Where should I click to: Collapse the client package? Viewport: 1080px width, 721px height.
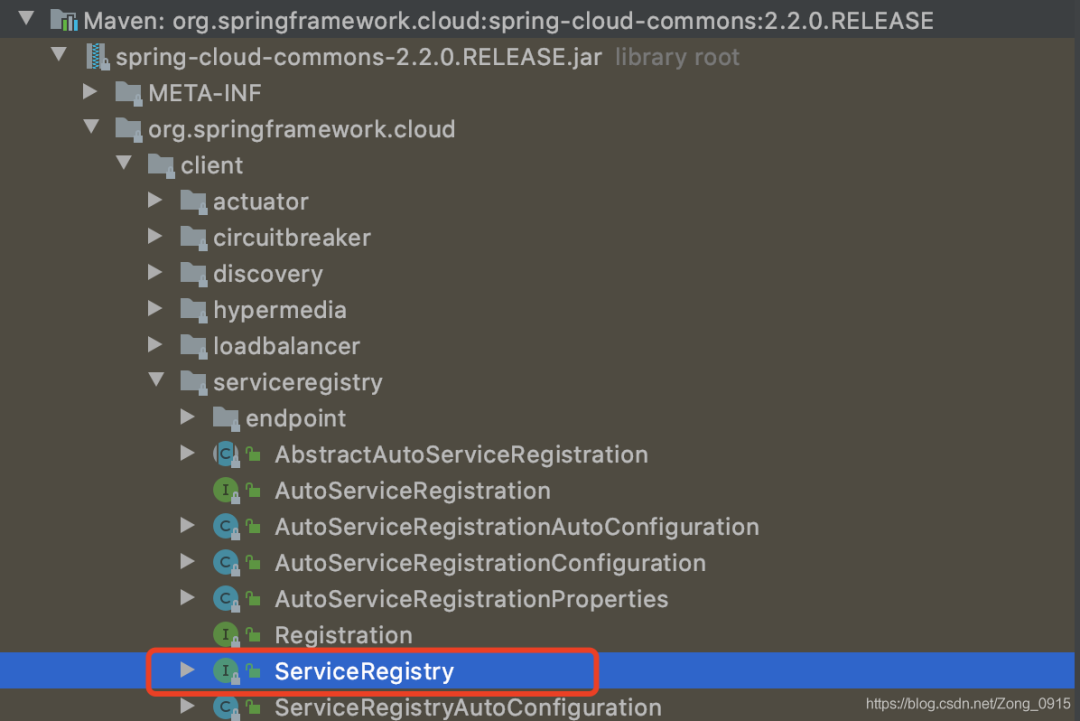click(x=123, y=164)
